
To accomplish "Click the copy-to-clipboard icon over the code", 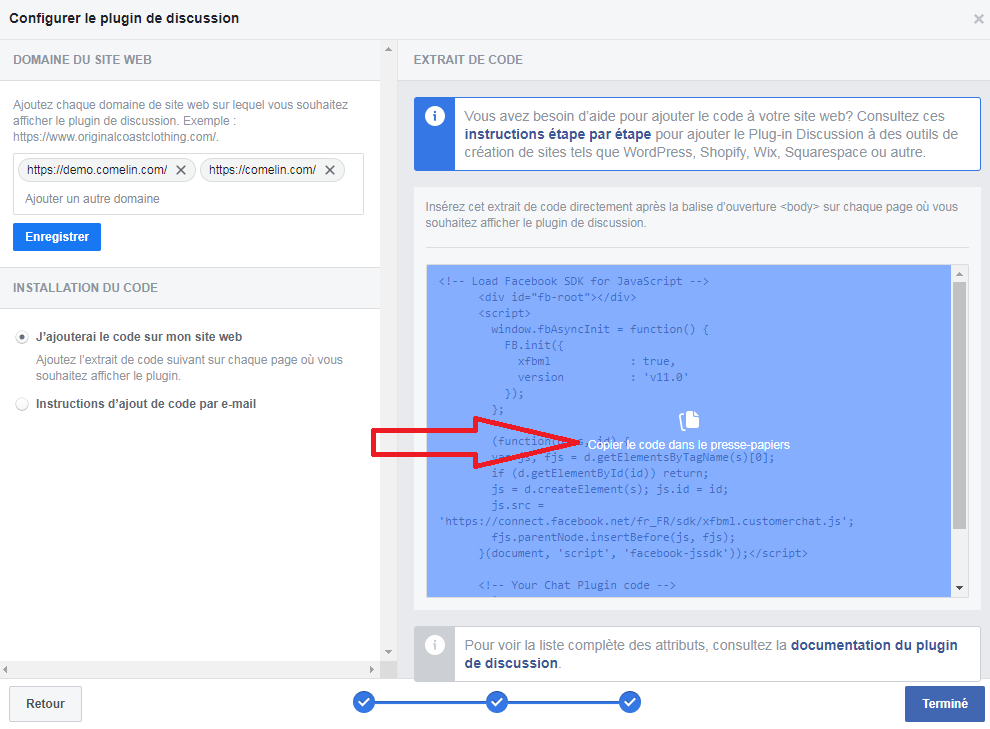I will [689, 420].
